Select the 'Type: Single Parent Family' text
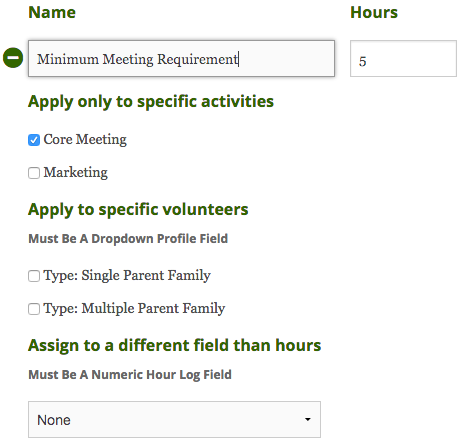 click(127, 275)
